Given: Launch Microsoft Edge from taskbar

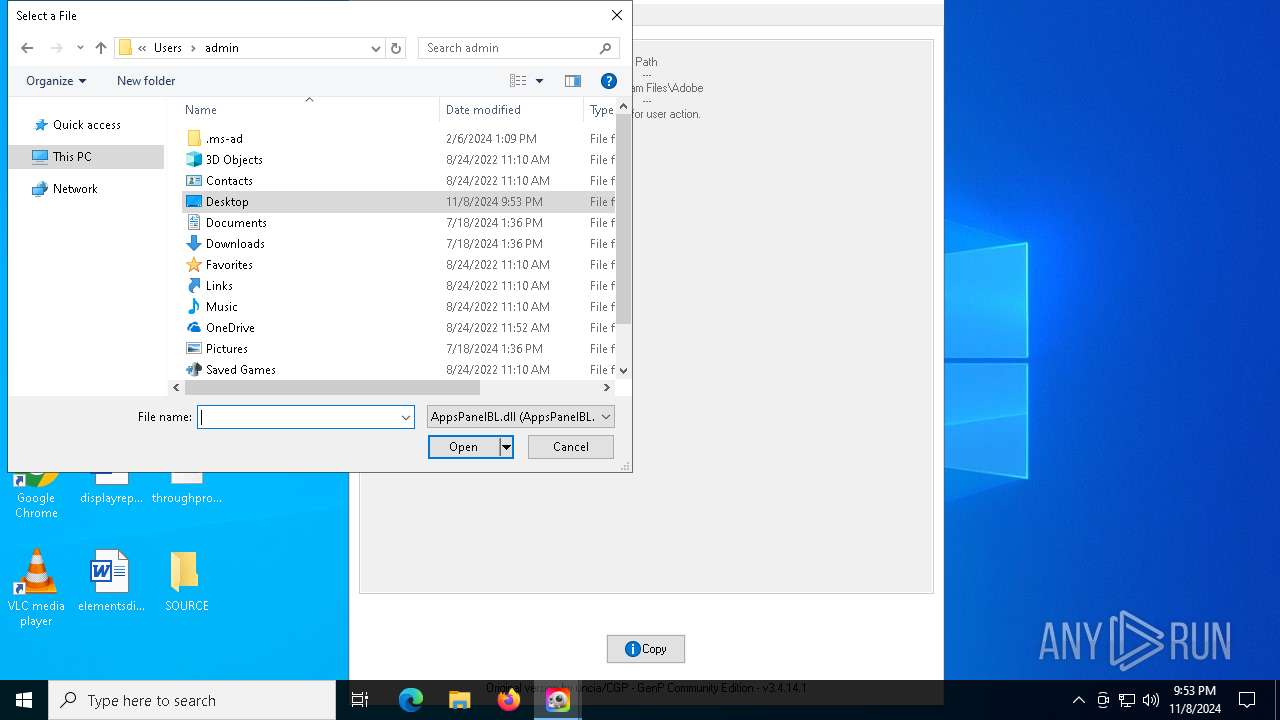Looking at the screenshot, I should pyautogui.click(x=411, y=700).
